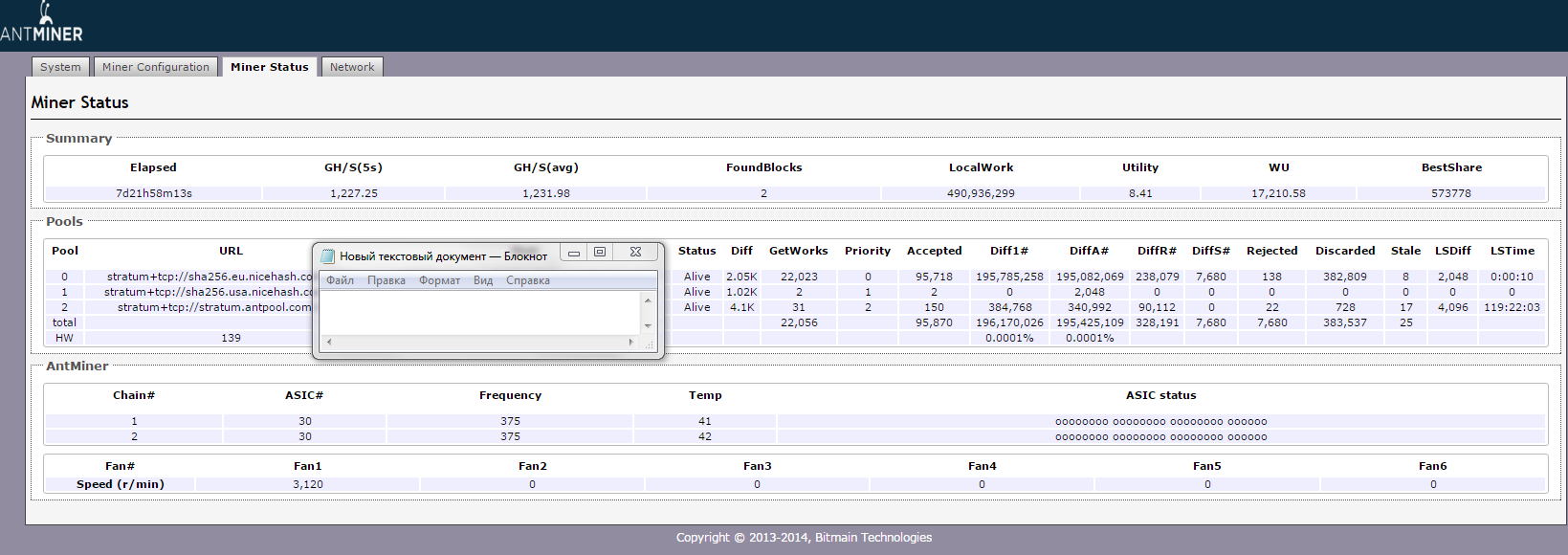This screenshot has height=555, width=1568.
Task: Click the 'Miner Status' page heading
Action: click(79, 102)
